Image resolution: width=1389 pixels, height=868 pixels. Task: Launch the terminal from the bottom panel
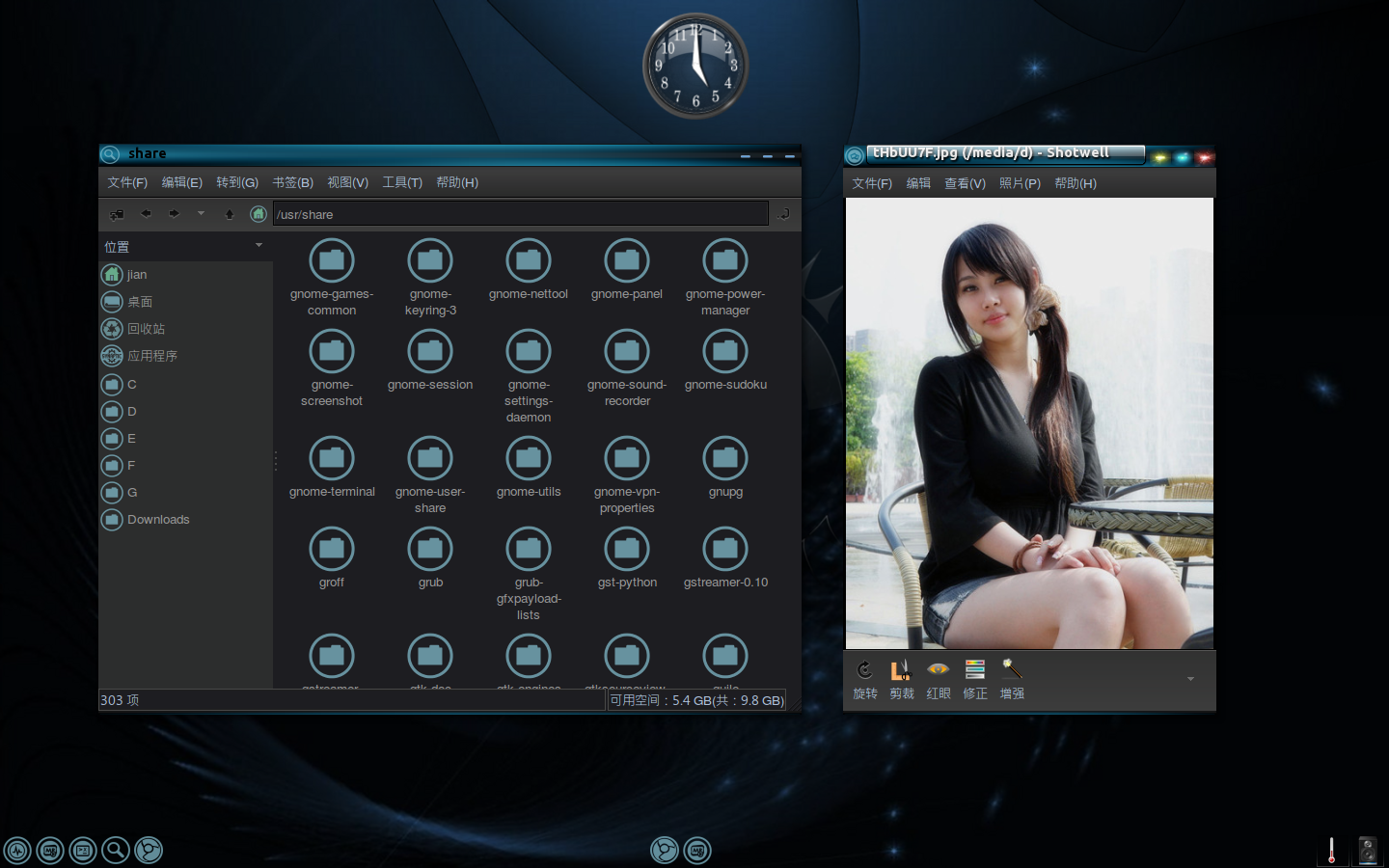(83, 850)
